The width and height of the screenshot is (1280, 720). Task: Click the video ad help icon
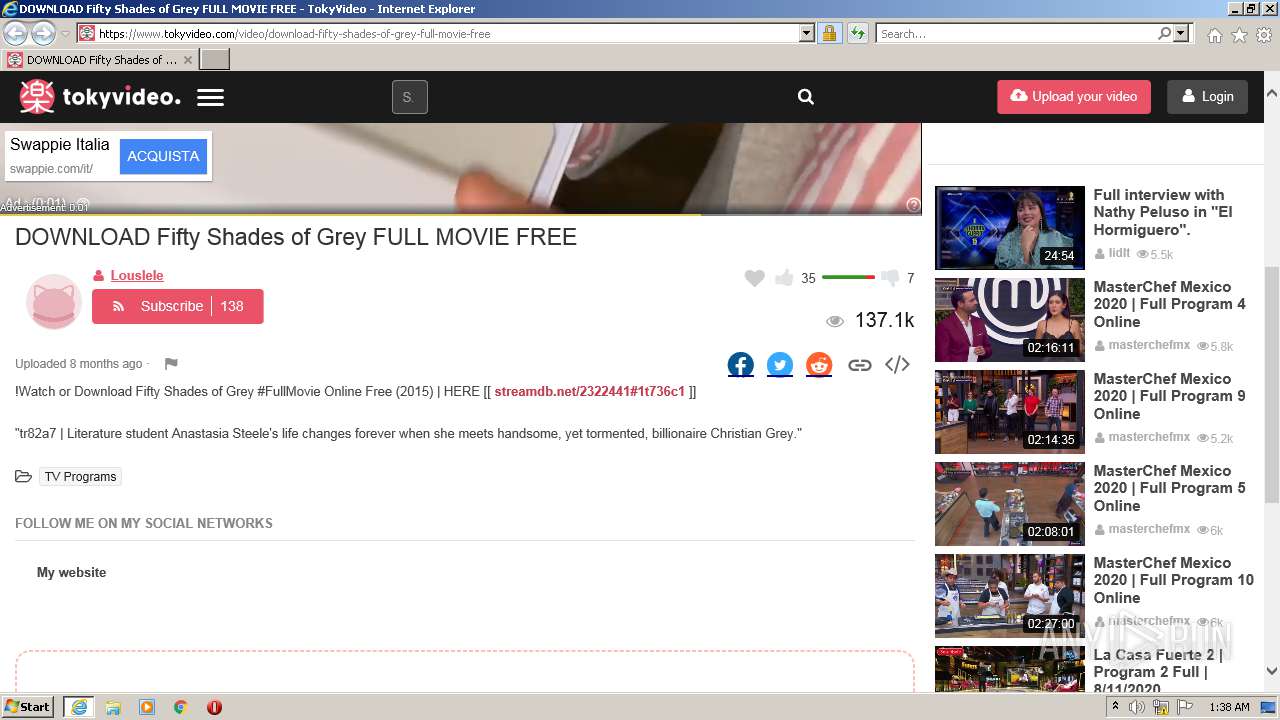pos(913,204)
